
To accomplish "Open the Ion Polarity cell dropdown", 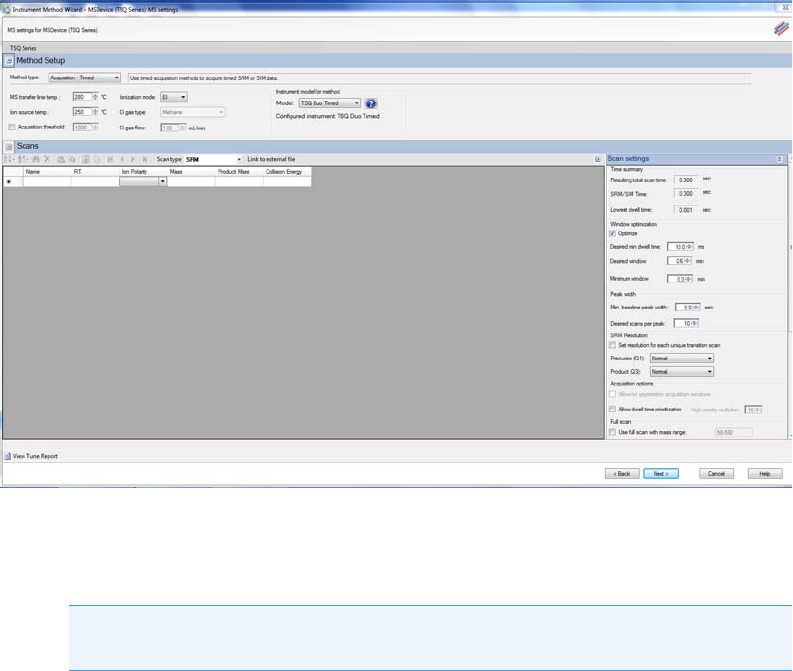I will click(162, 182).
